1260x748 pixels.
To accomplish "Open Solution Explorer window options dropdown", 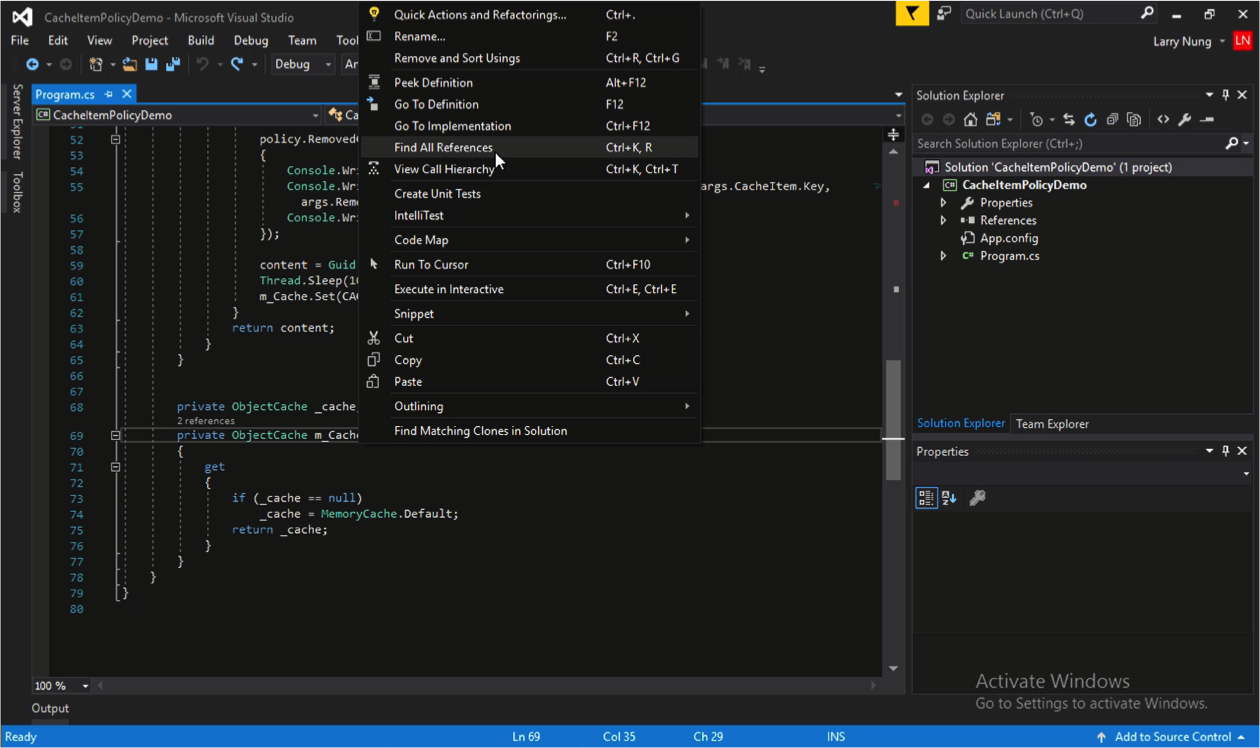I will 1209,95.
